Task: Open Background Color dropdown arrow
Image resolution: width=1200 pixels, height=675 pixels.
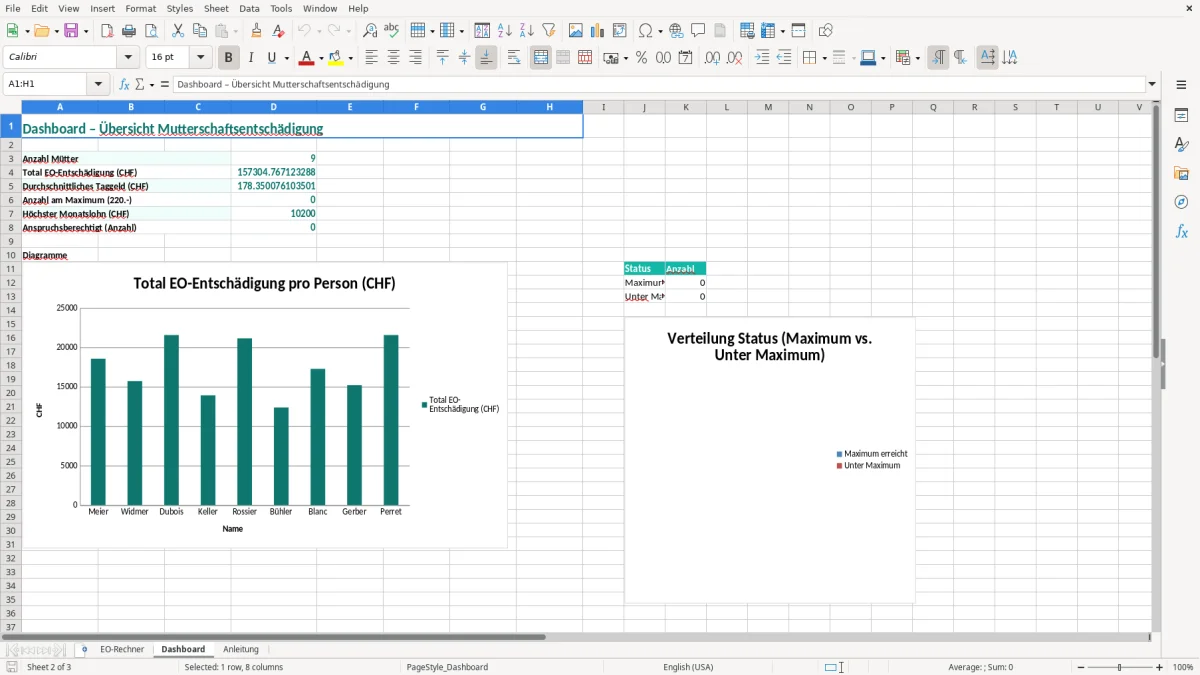Action: tap(350, 58)
